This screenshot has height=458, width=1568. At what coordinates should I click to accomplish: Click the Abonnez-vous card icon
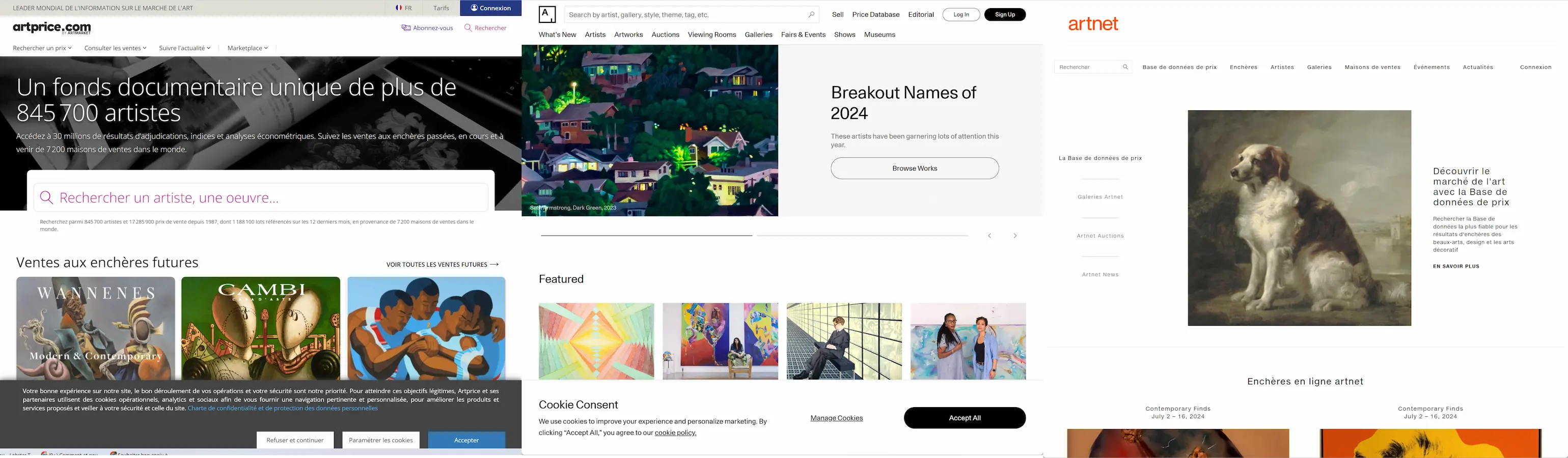(406, 28)
